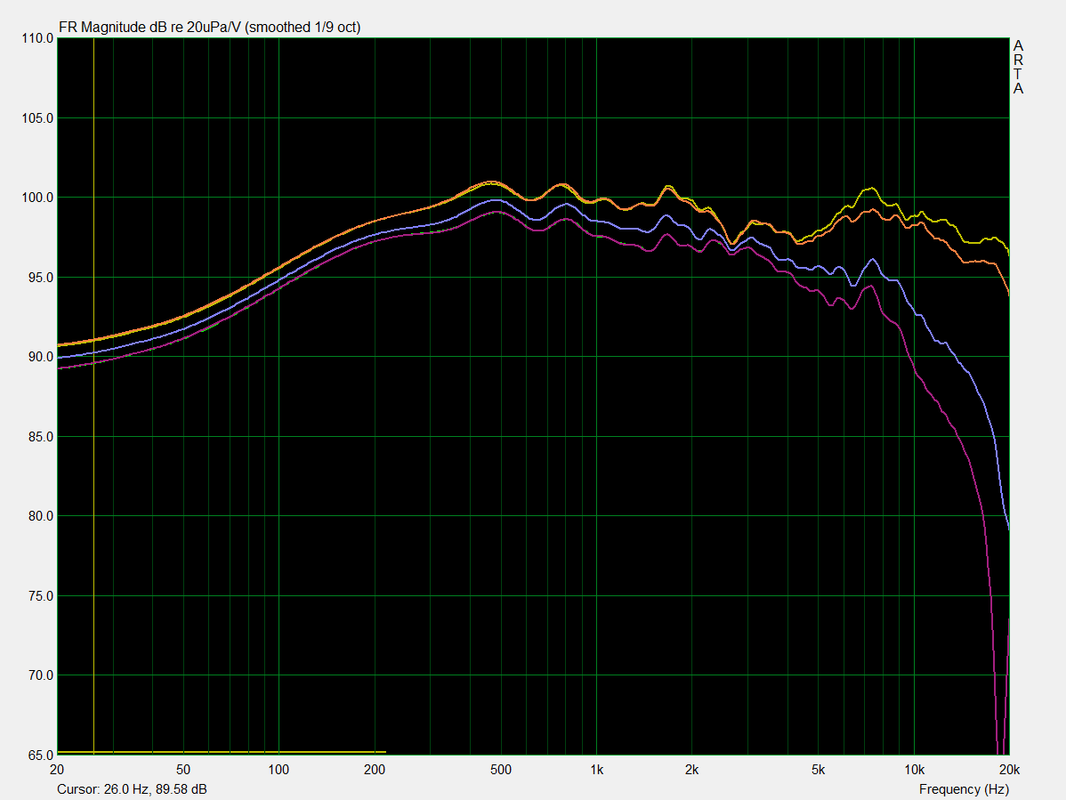
Task: Click the 200 Hz frequency axis label
Action: tap(375, 770)
